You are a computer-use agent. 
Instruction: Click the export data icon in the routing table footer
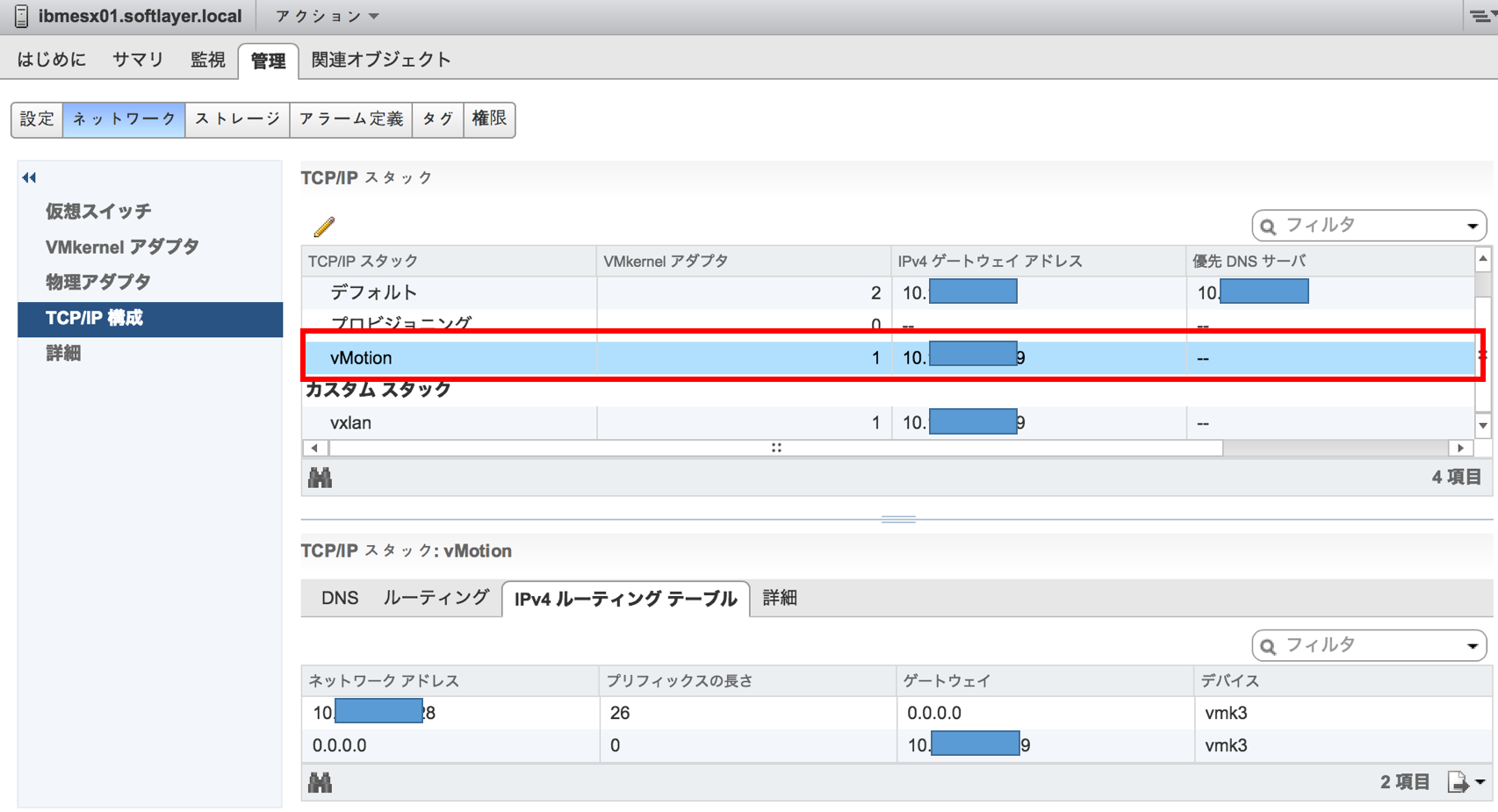(1457, 780)
